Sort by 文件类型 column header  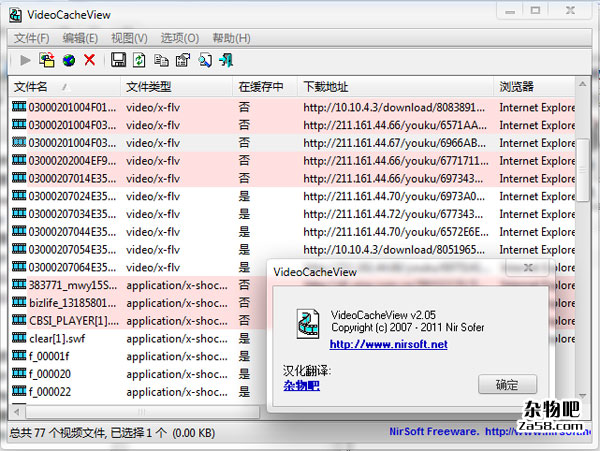tap(176, 87)
